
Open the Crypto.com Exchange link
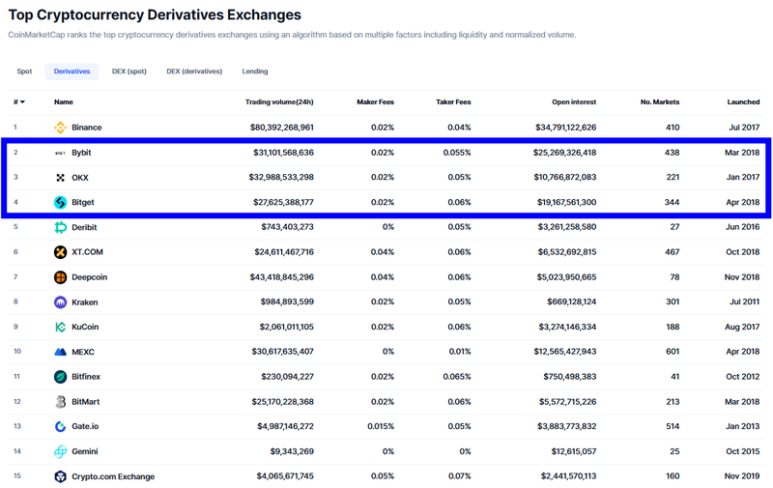[113, 477]
